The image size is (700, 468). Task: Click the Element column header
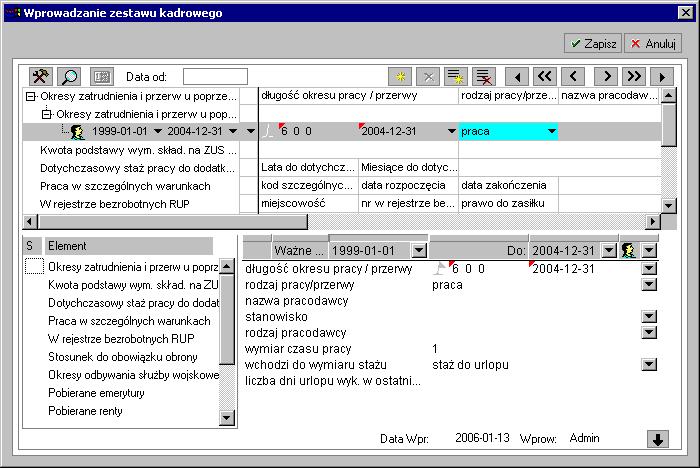point(129,246)
